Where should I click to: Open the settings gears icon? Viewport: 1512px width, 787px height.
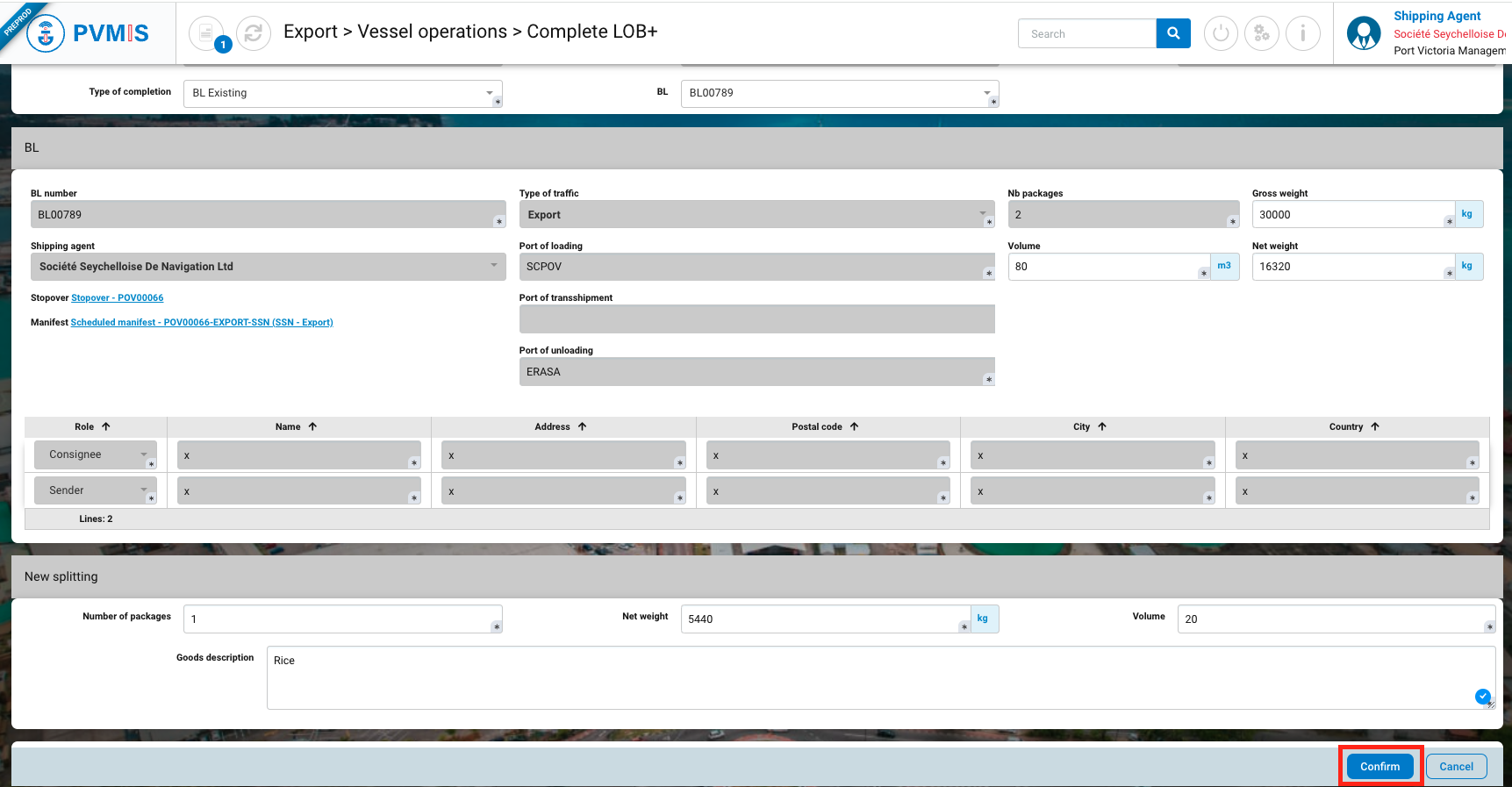click(x=1261, y=33)
